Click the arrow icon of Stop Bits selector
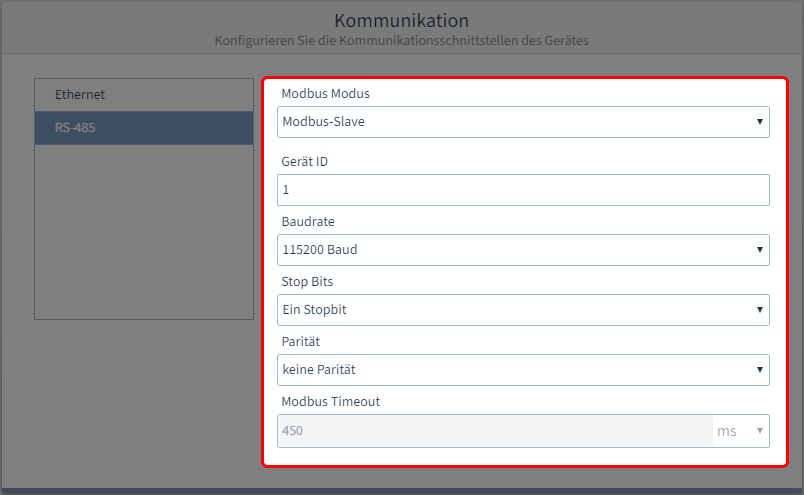 click(x=759, y=310)
